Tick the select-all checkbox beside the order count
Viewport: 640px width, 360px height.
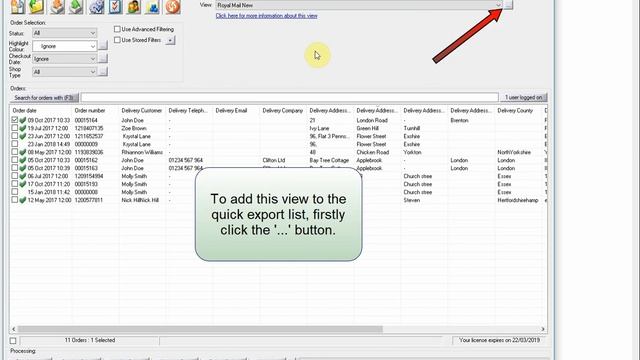13,340
